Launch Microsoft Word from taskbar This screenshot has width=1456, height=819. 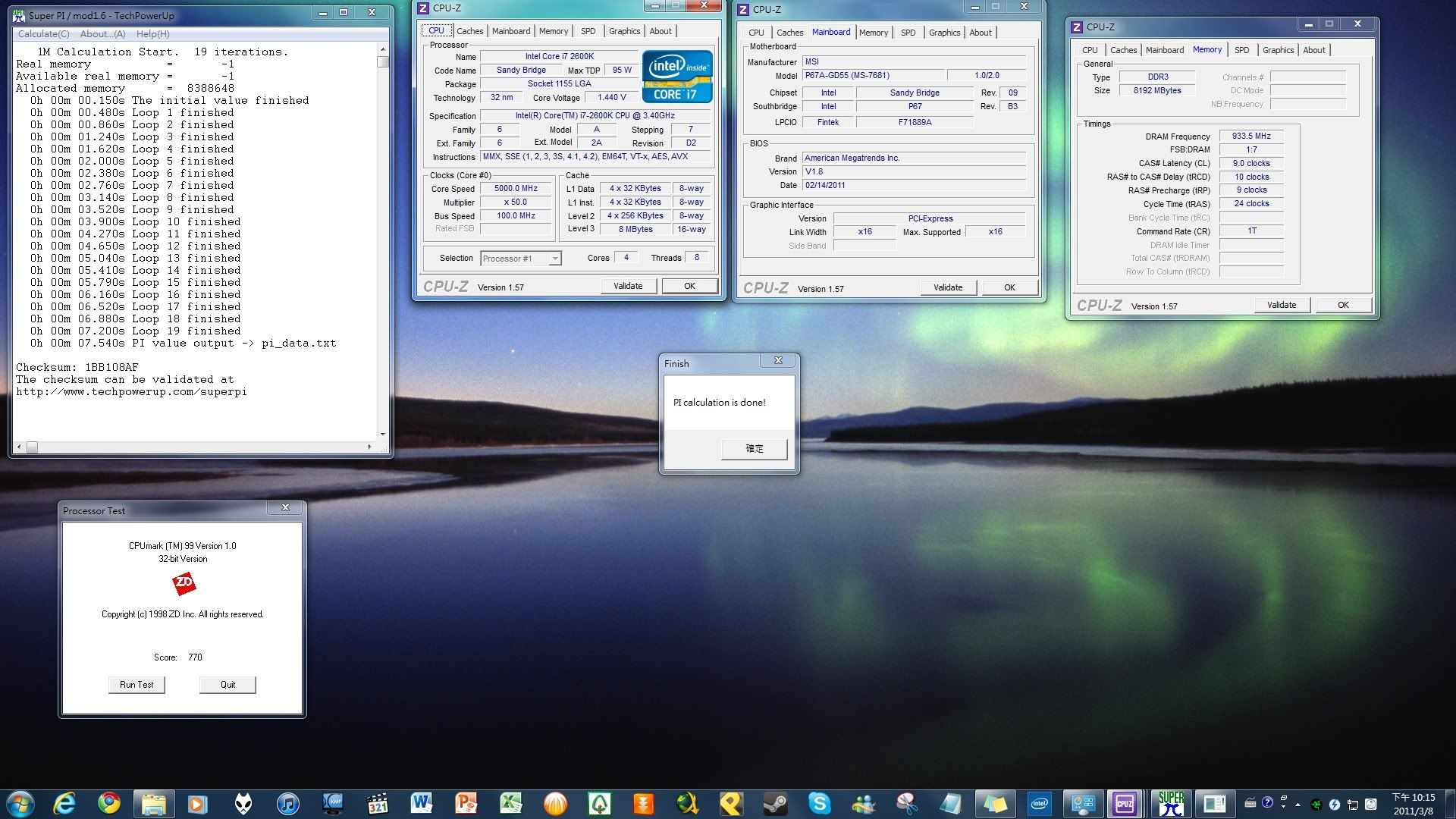click(x=421, y=804)
